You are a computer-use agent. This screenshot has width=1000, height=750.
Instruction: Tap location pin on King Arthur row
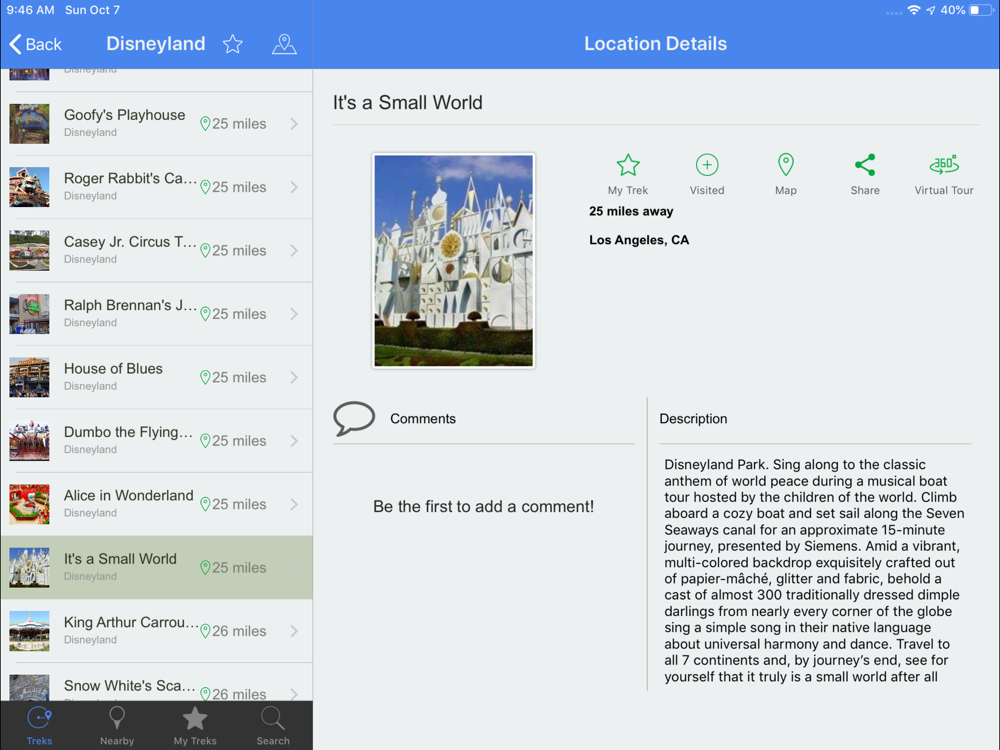pos(205,631)
